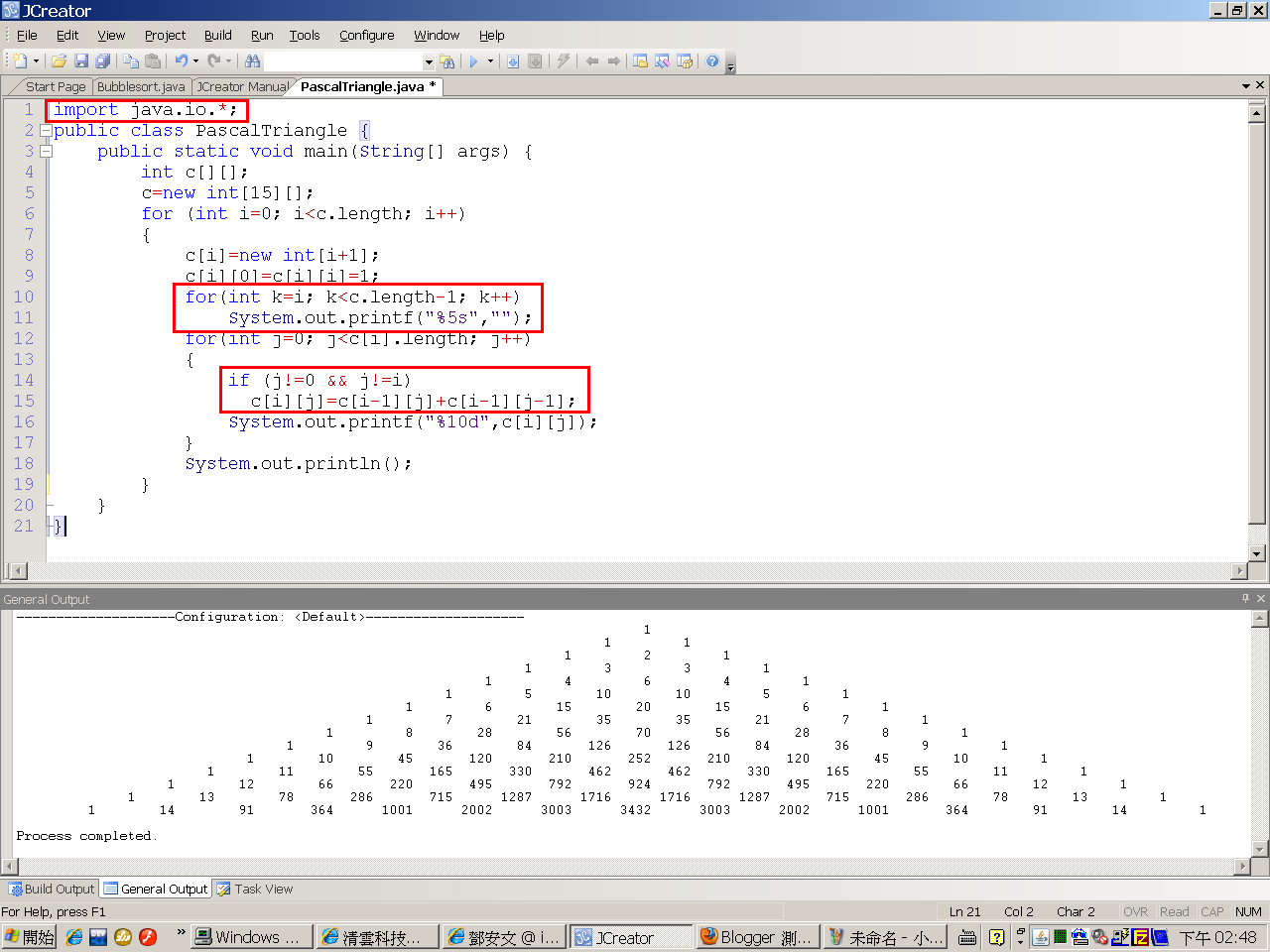Click the Redo arrow icon
This screenshot has width=1270, height=952.
pyautogui.click(x=213, y=61)
